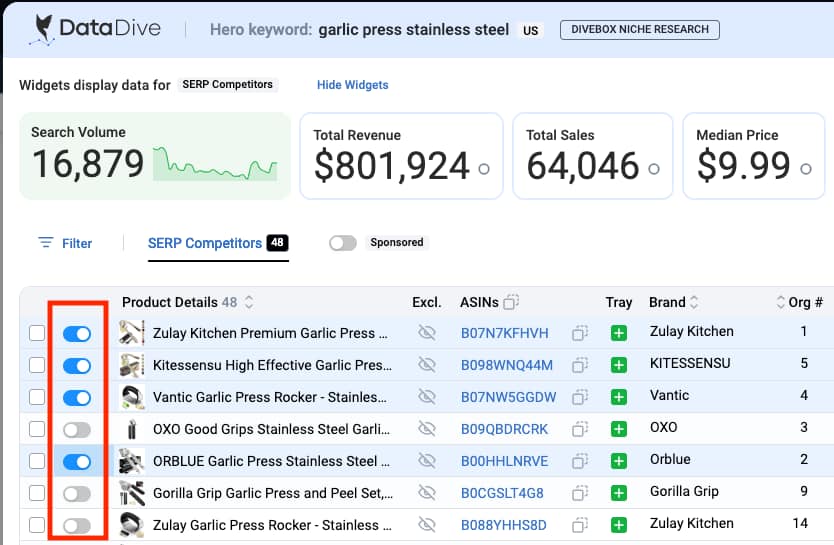Copy ASIN icon next to B00HHLNRVE
Screen dimensions: 834x545
pyautogui.click(x=579, y=461)
